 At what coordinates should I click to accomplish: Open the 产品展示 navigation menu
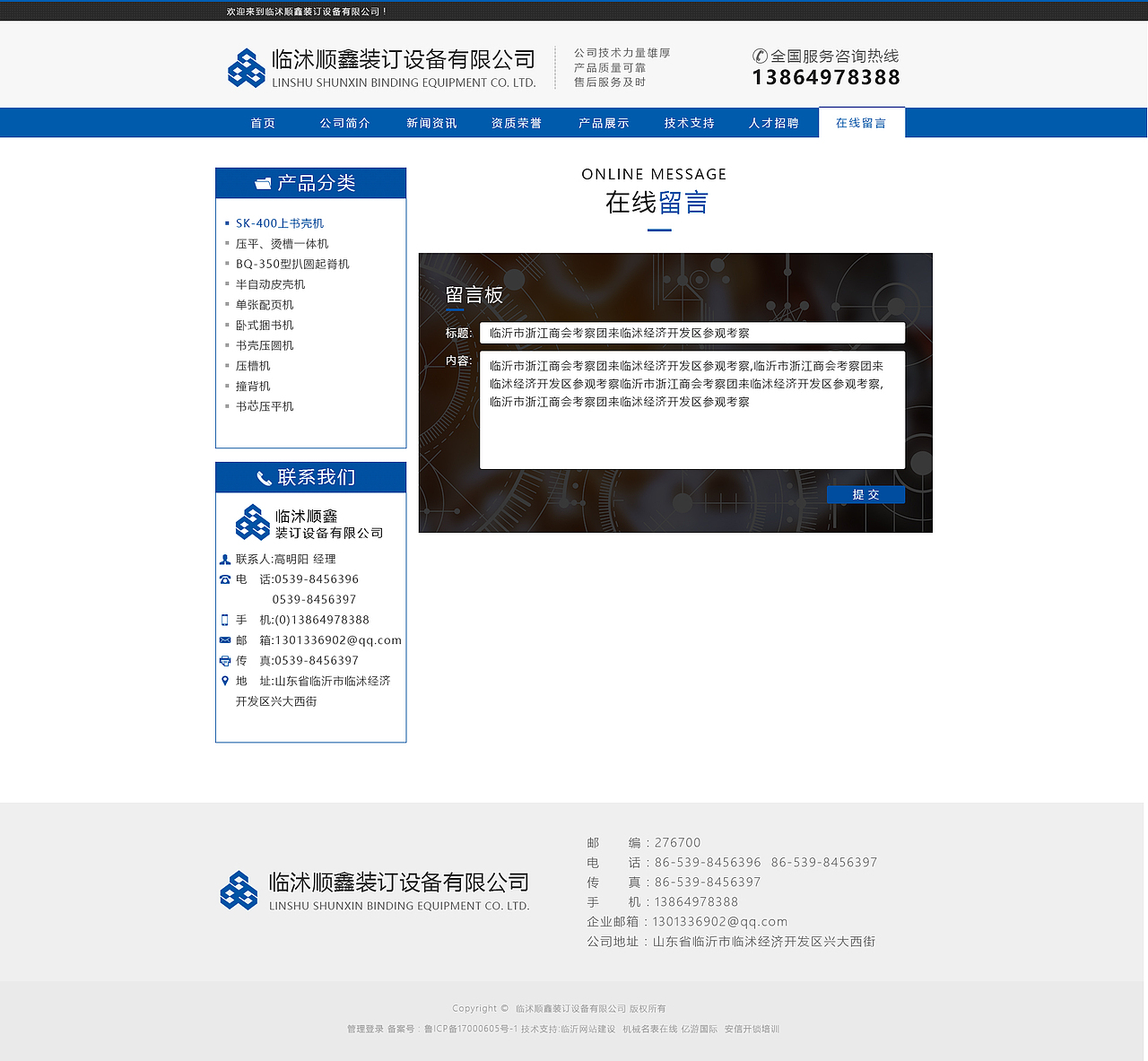(x=604, y=123)
